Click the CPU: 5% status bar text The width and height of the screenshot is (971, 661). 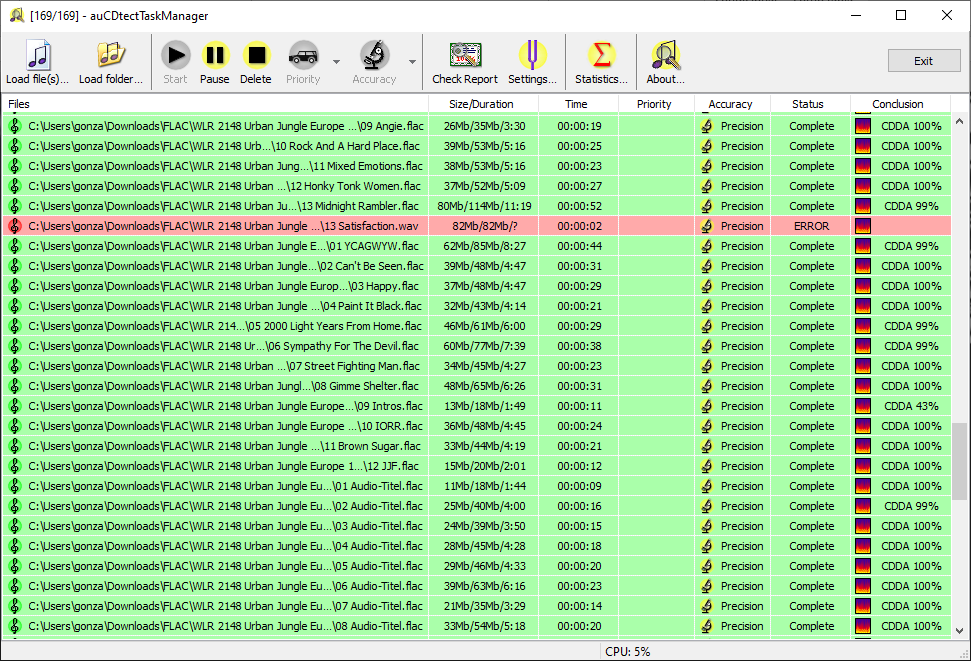(x=627, y=652)
